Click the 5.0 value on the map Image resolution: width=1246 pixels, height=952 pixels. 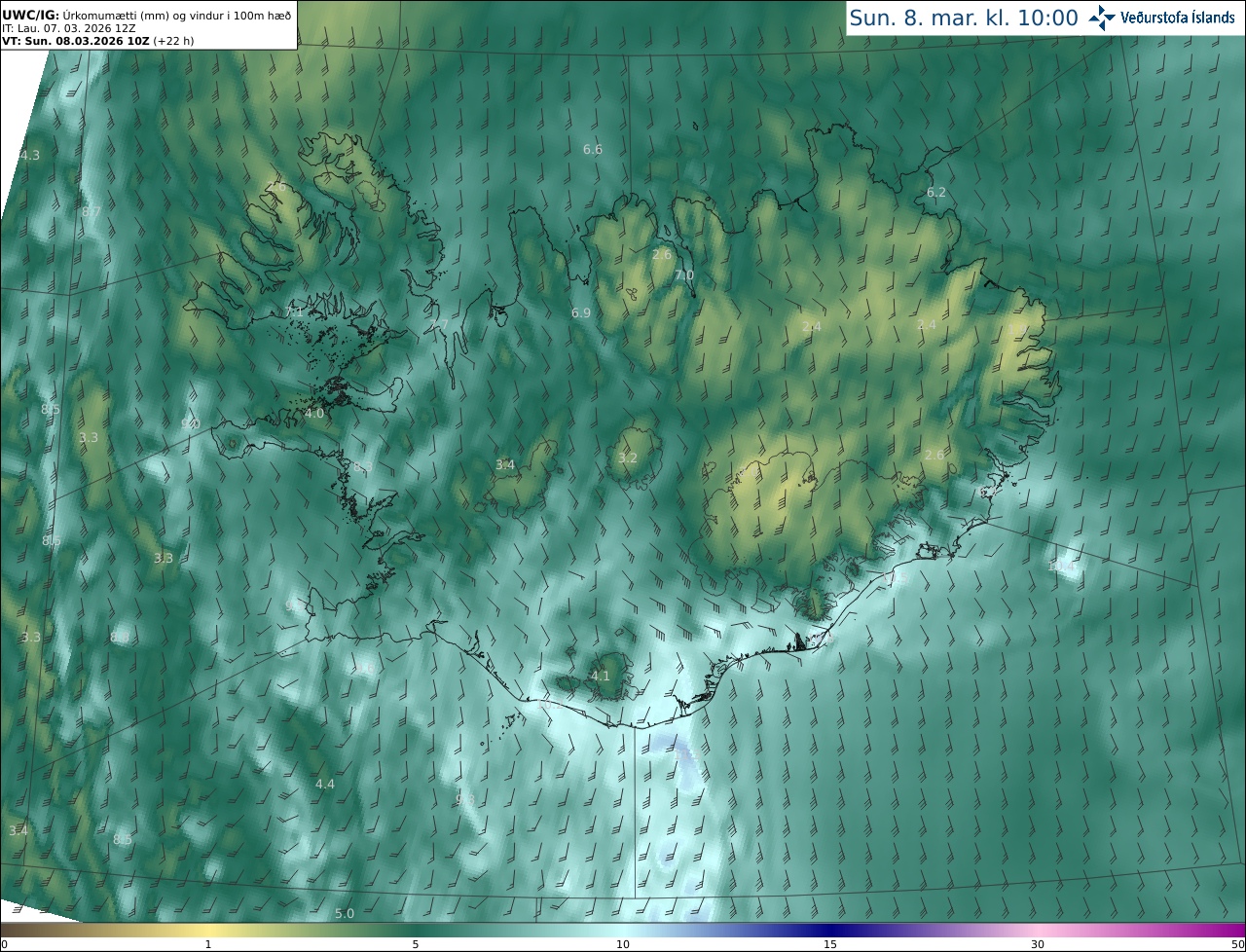pyautogui.click(x=345, y=914)
